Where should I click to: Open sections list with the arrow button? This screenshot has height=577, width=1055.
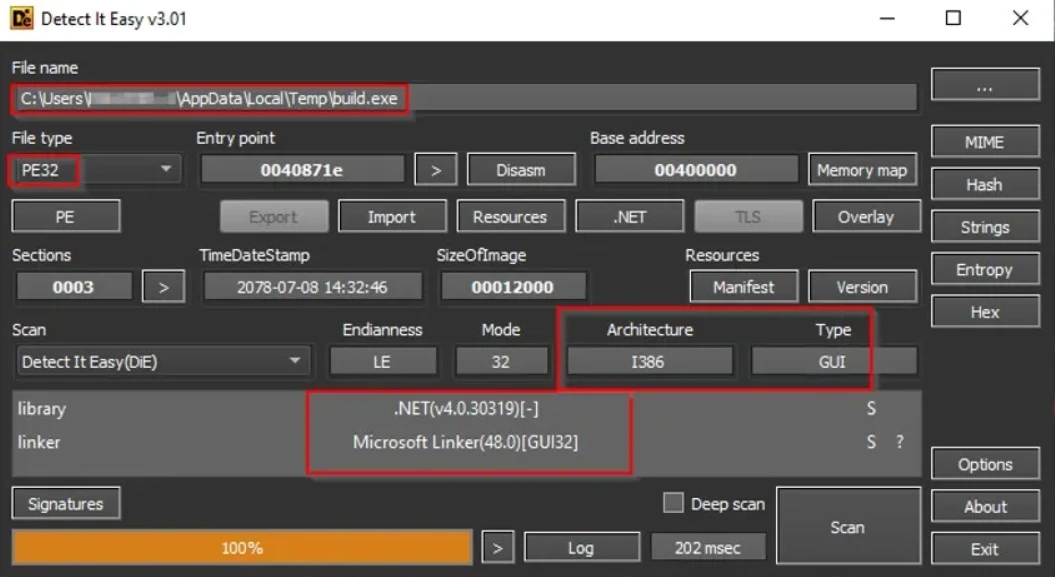pyautogui.click(x=164, y=287)
